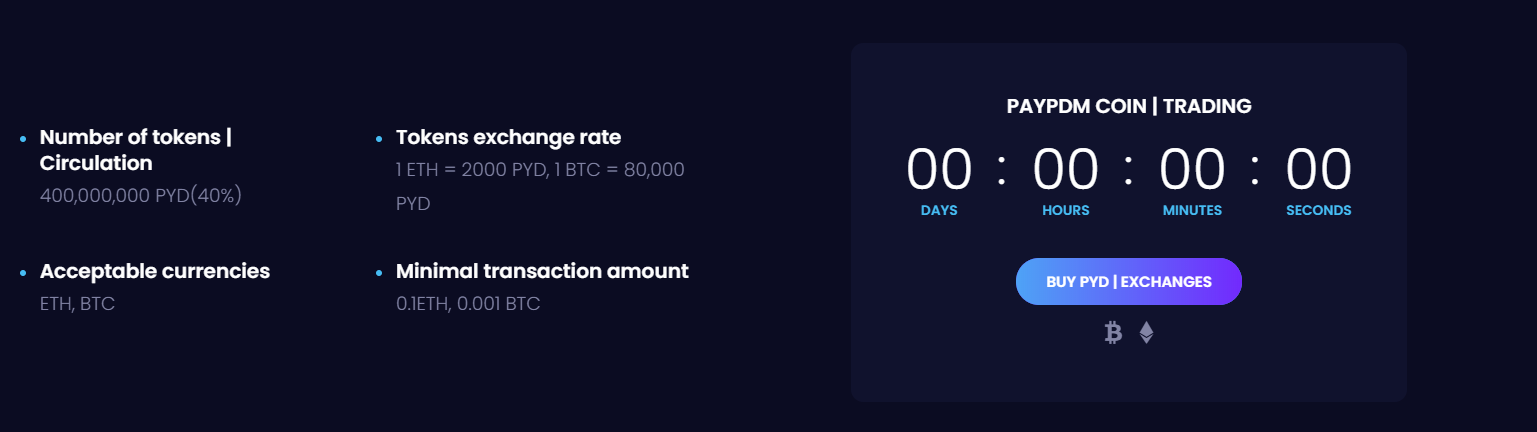Screen dimensions: 1537x432
Task: Click the SECONDS label under the countdown
Action: (1319, 211)
